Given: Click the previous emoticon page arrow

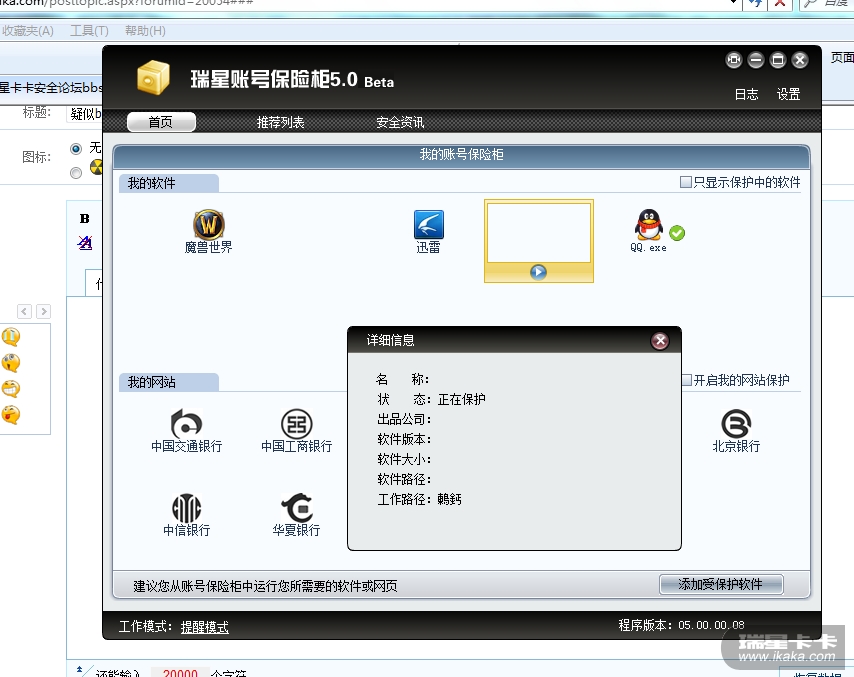Looking at the screenshot, I should pos(25,311).
